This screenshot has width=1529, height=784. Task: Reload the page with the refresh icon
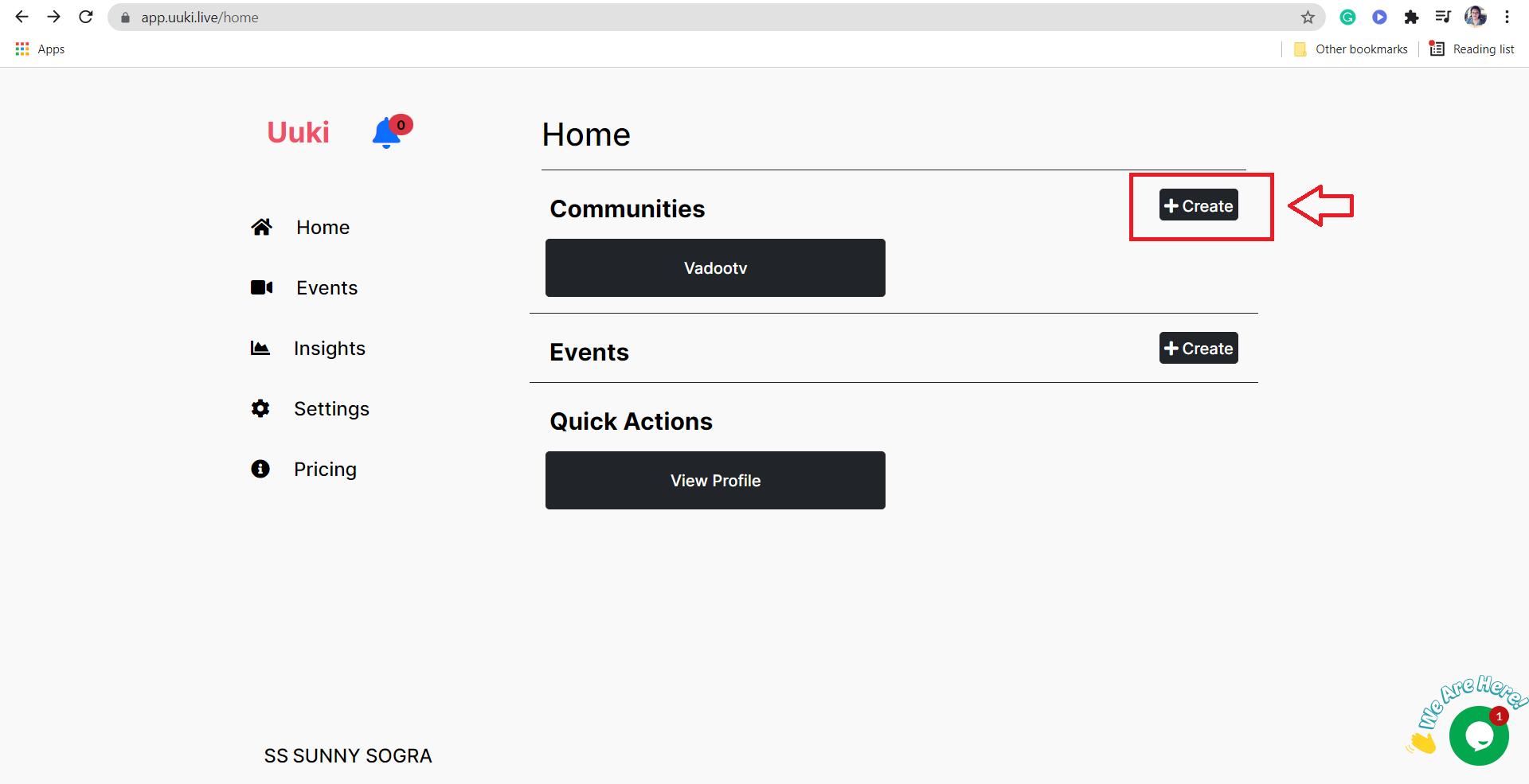tap(86, 17)
